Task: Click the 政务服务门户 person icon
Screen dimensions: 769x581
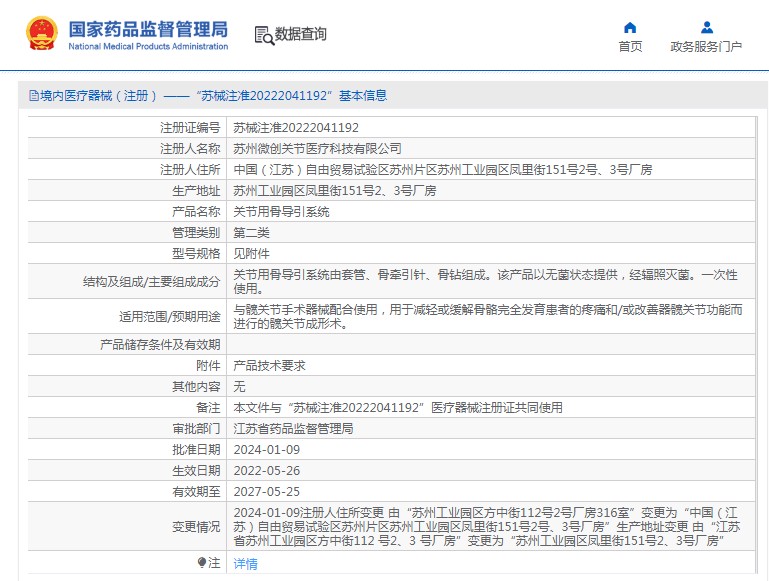Action: [706, 27]
